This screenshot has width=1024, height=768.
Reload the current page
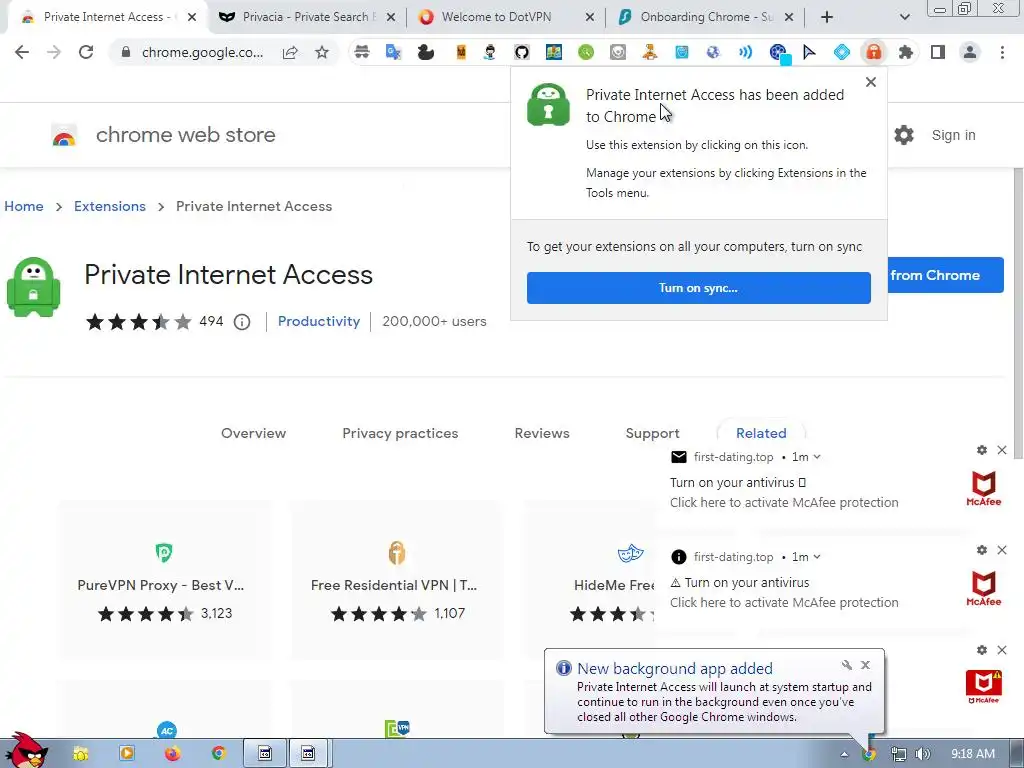pyautogui.click(x=86, y=52)
